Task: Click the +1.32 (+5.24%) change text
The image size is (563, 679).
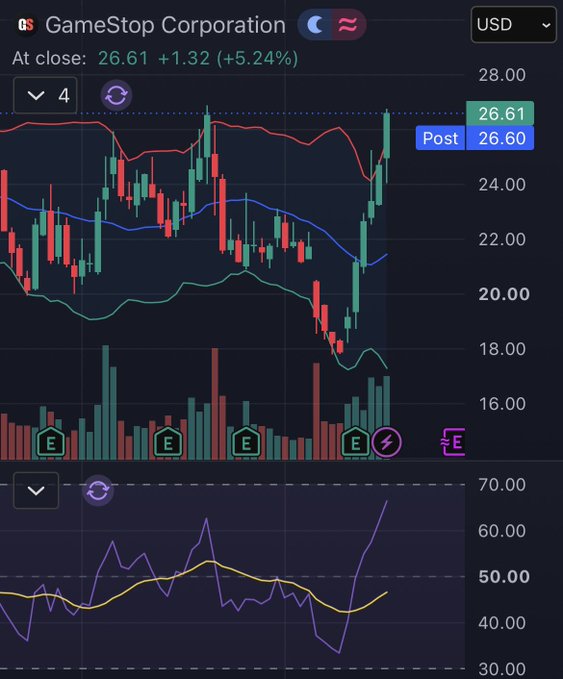Action: coord(228,58)
